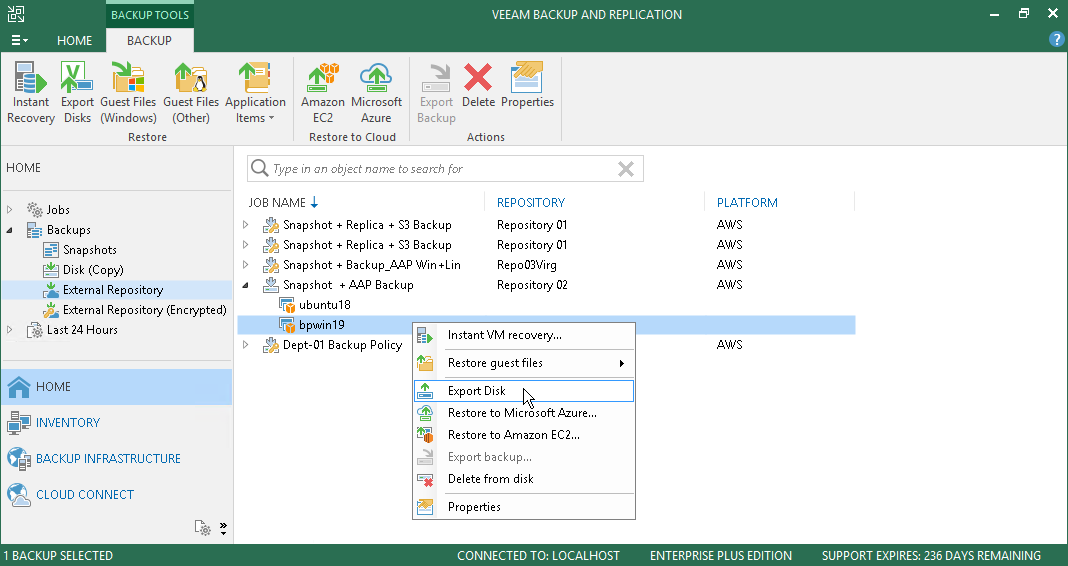1068x566 pixels.
Task: Expand Snapshot + Backup_AAP Win+Lin row
Action: (246, 265)
